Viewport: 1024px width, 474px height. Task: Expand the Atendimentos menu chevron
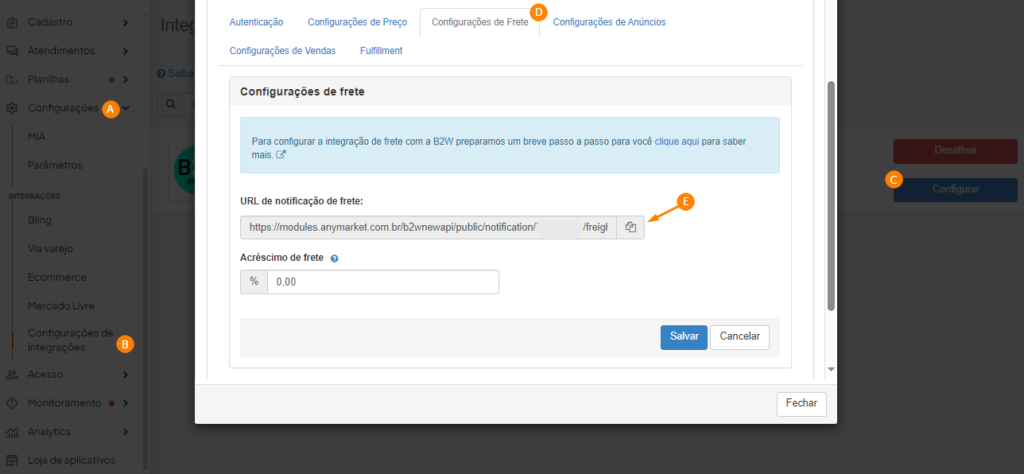(x=125, y=51)
